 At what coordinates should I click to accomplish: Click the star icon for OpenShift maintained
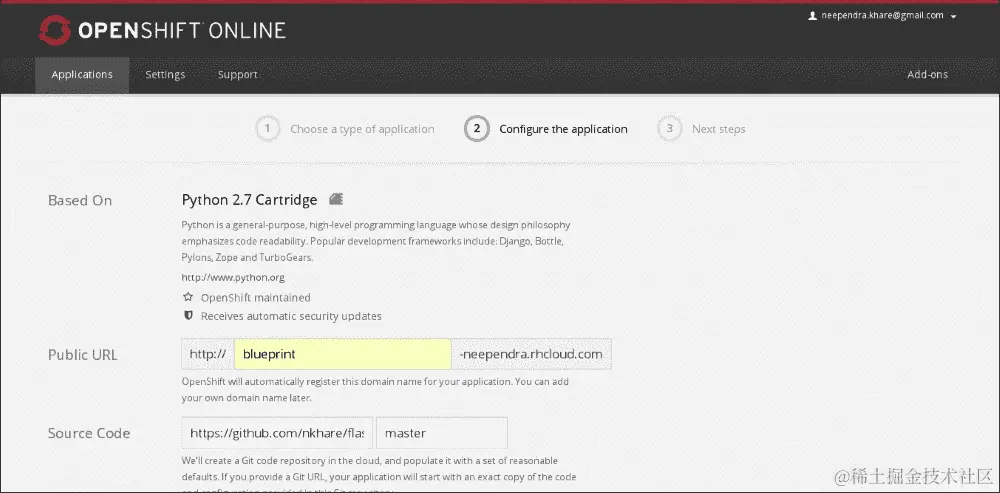[188, 297]
